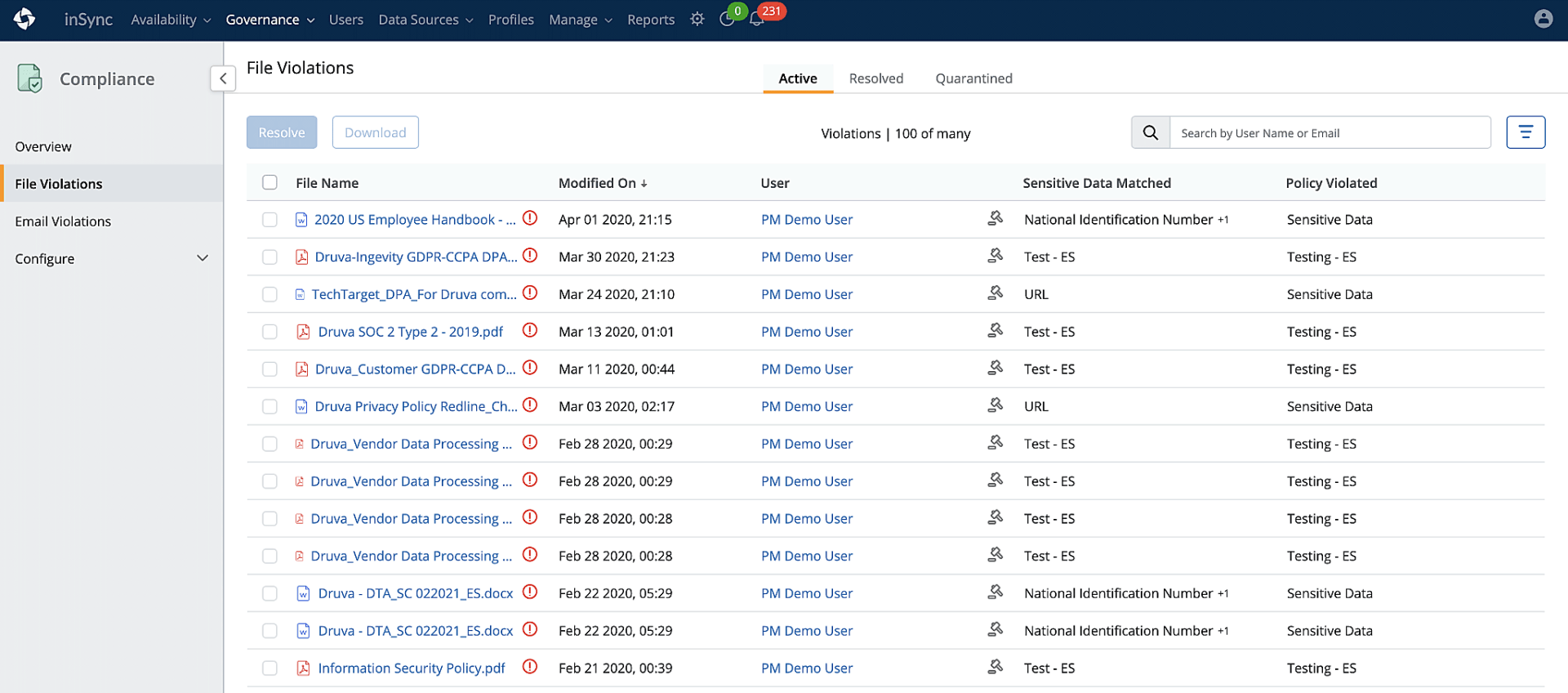Open the Users menu item
The width and height of the screenshot is (1568, 693).
click(346, 20)
